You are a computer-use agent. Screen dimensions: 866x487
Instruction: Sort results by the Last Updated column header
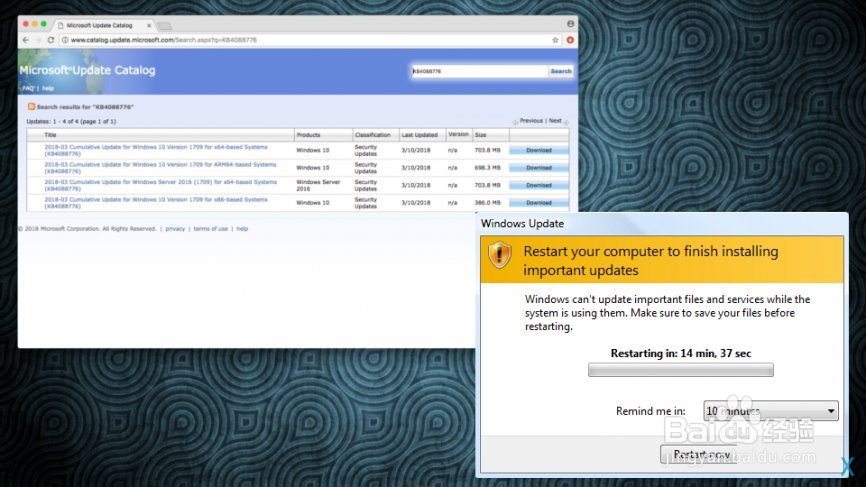[x=419, y=135]
